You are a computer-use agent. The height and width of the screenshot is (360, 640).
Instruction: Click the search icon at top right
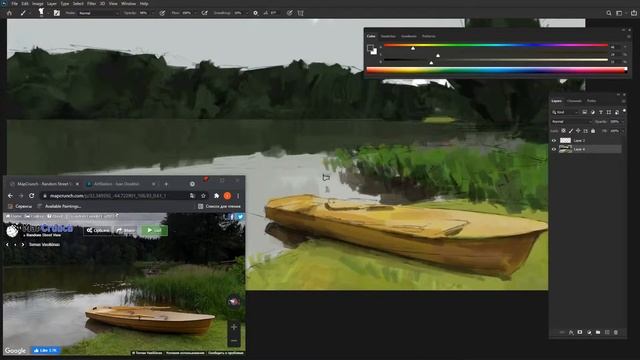(609, 13)
